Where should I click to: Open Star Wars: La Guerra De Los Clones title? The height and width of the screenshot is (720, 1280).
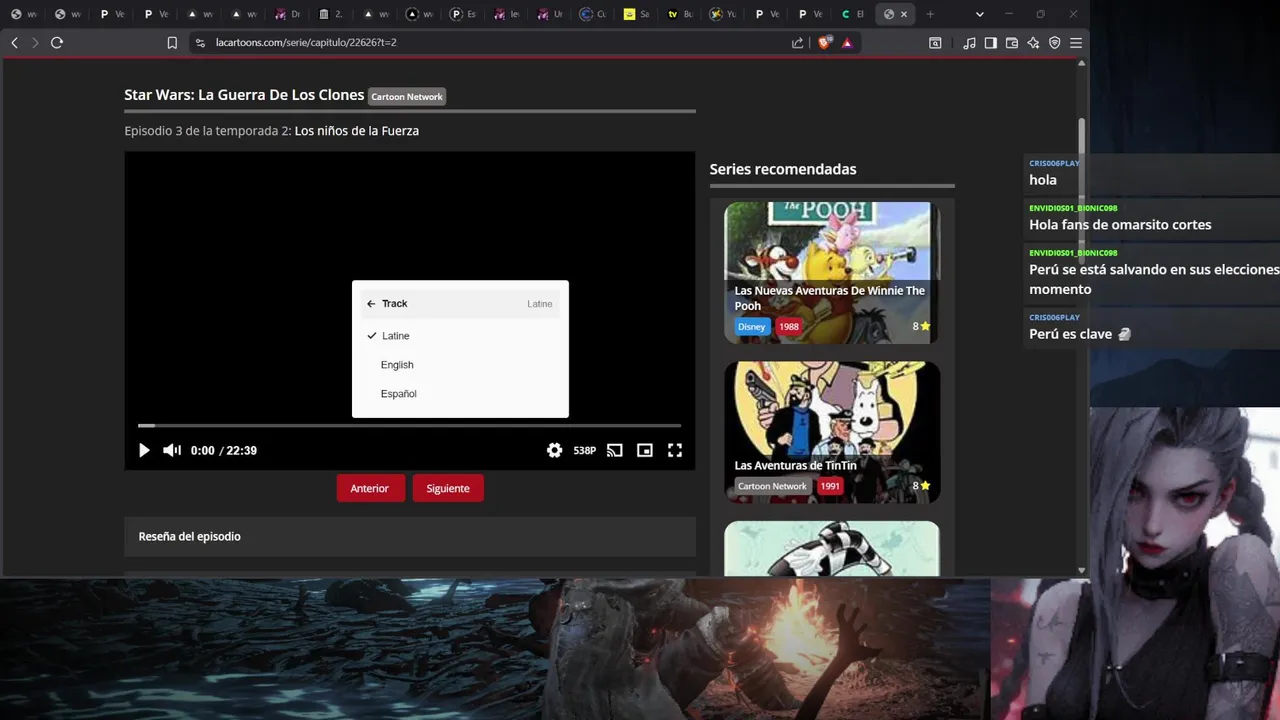[x=244, y=95]
